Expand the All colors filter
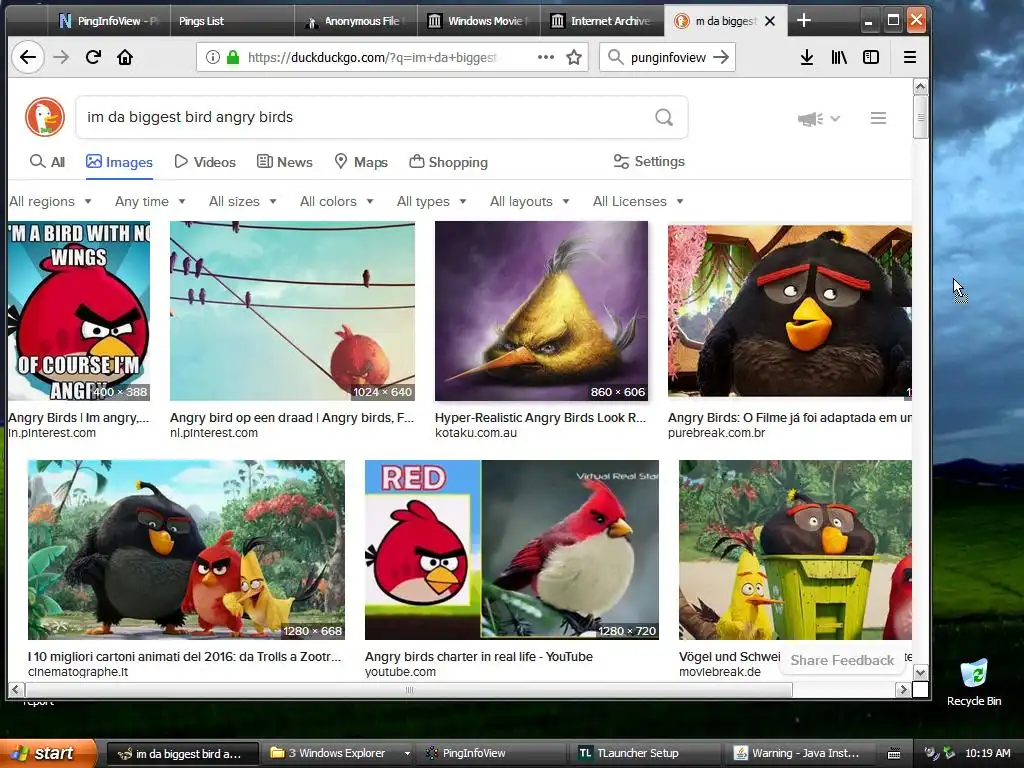Image resolution: width=1024 pixels, height=768 pixels. click(337, 201)
